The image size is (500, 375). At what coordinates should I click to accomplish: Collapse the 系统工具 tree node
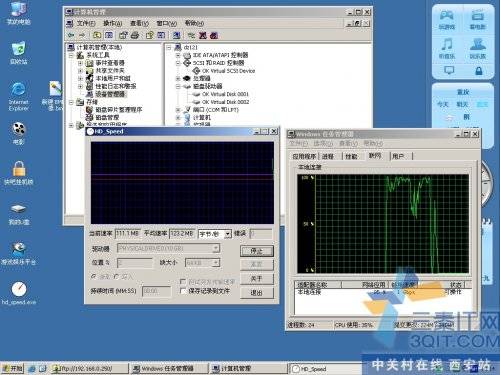tap(71, 55)
